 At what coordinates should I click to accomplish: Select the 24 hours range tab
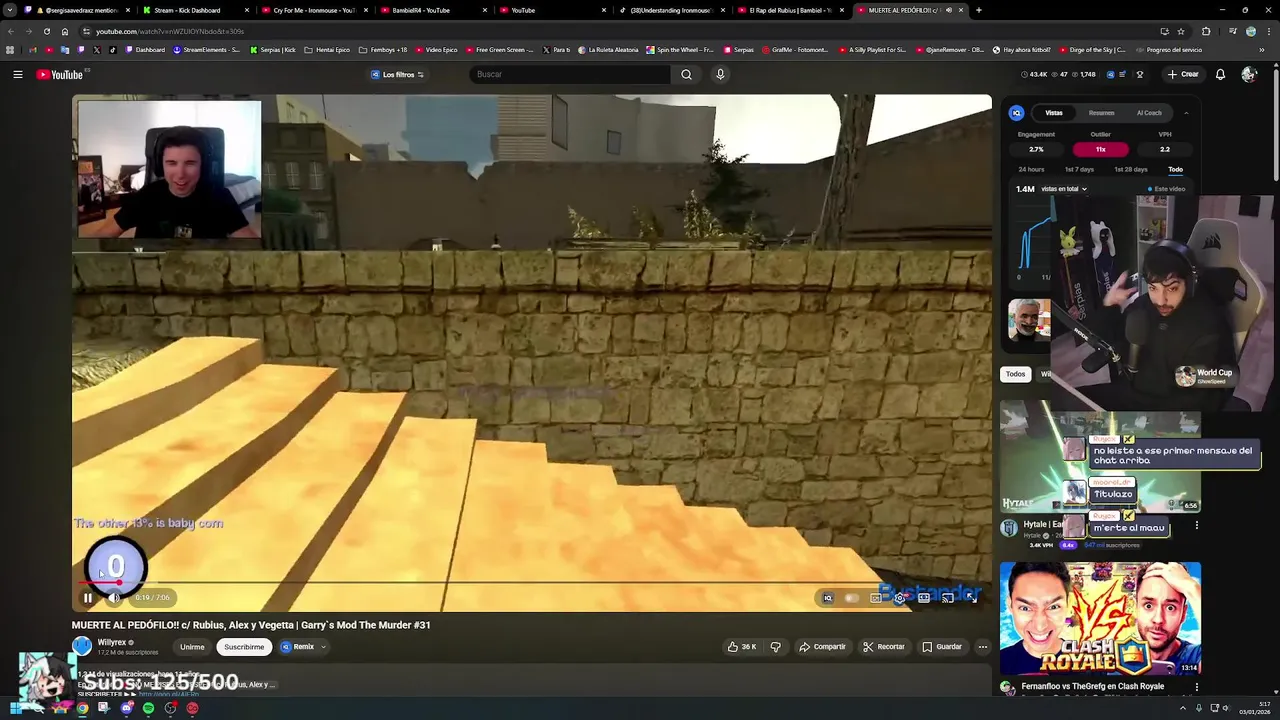point(1031,169)
